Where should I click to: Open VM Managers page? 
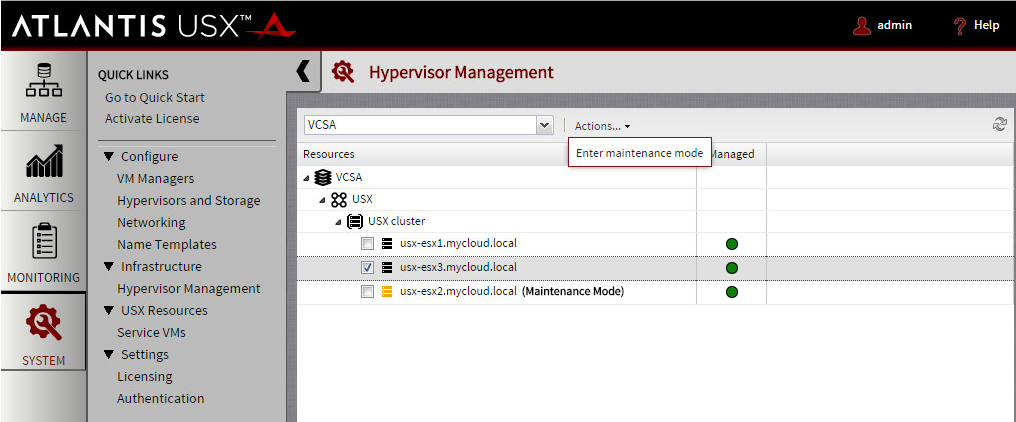click(156, 178)
